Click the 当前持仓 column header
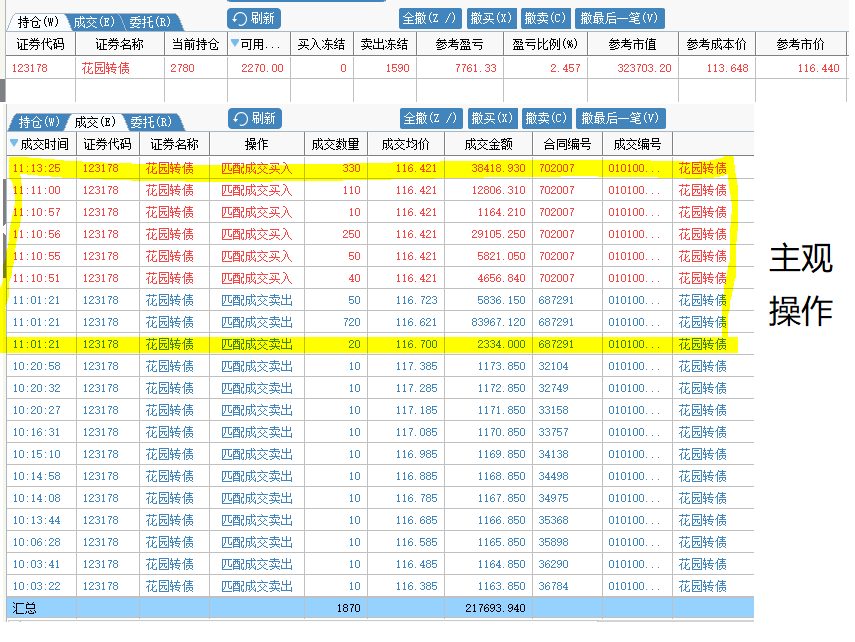Viewport: 855px width, 642px height. point(195,44)
